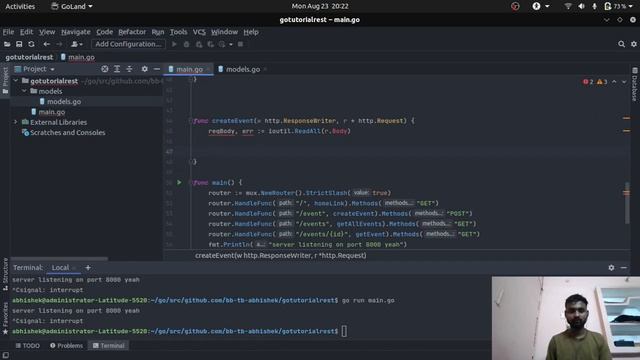The height and width of the screenshot is (360, 640).
Task: Click the errors count indicator
Action: (x=588, y=82)
